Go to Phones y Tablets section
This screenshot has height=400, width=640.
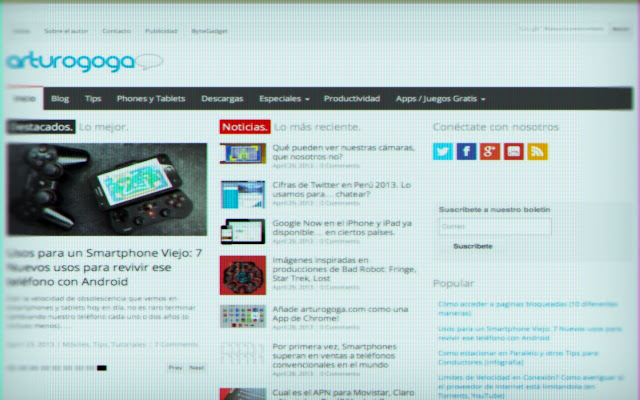pyautogui.click(x=151, y=99)
